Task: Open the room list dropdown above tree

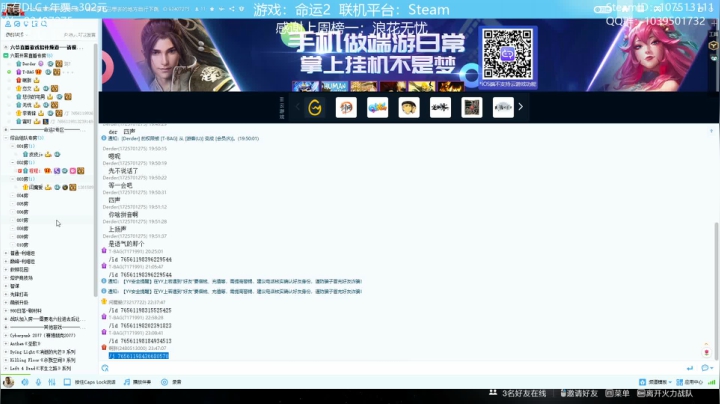Action: (x=16, y=35)
